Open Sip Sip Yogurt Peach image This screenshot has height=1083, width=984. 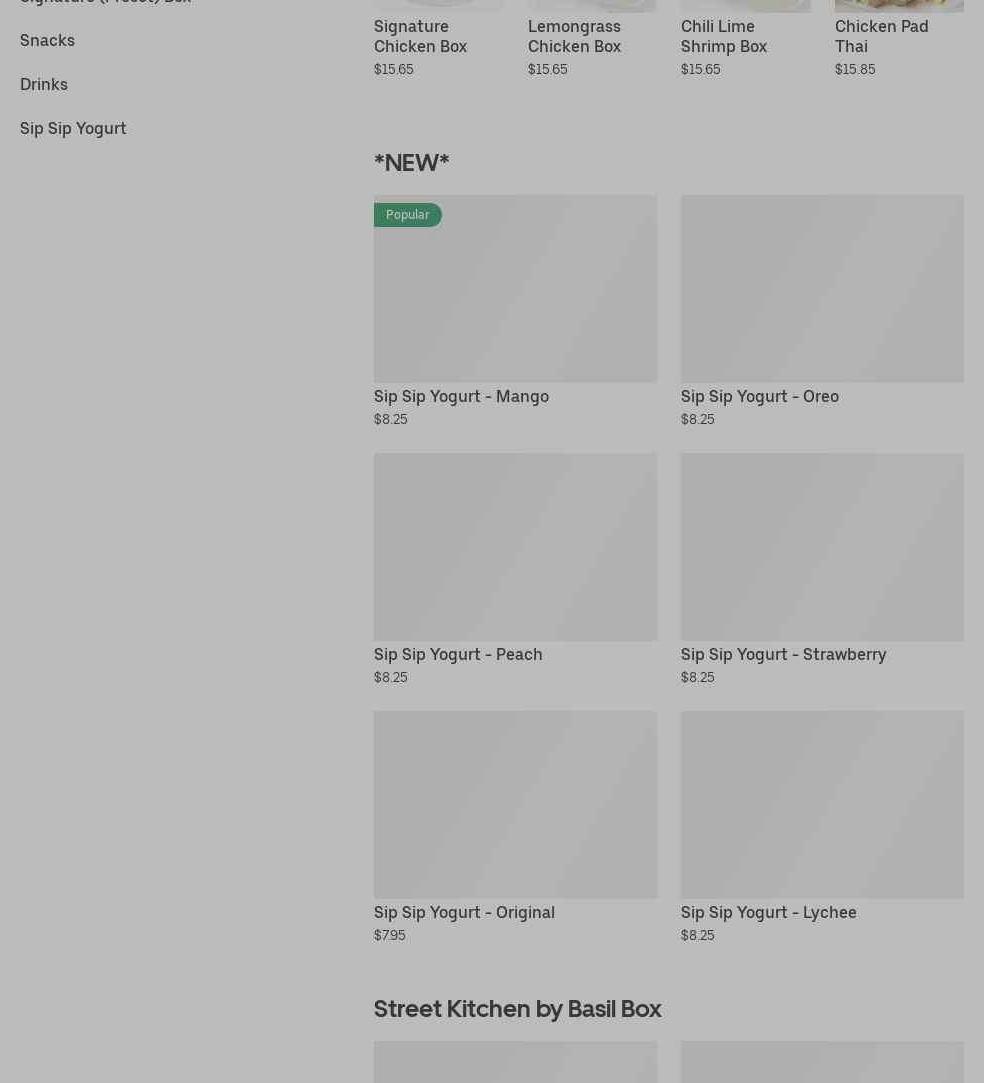515,547
